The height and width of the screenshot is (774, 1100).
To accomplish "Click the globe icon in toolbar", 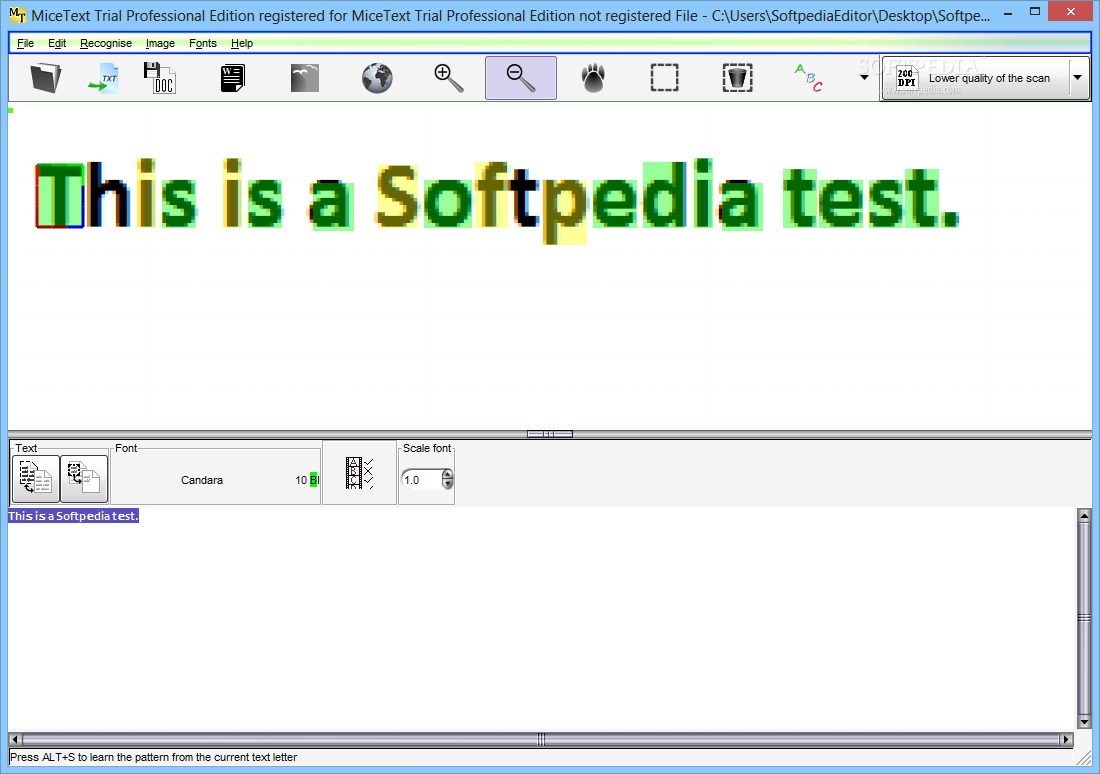I will click(377, 78).
